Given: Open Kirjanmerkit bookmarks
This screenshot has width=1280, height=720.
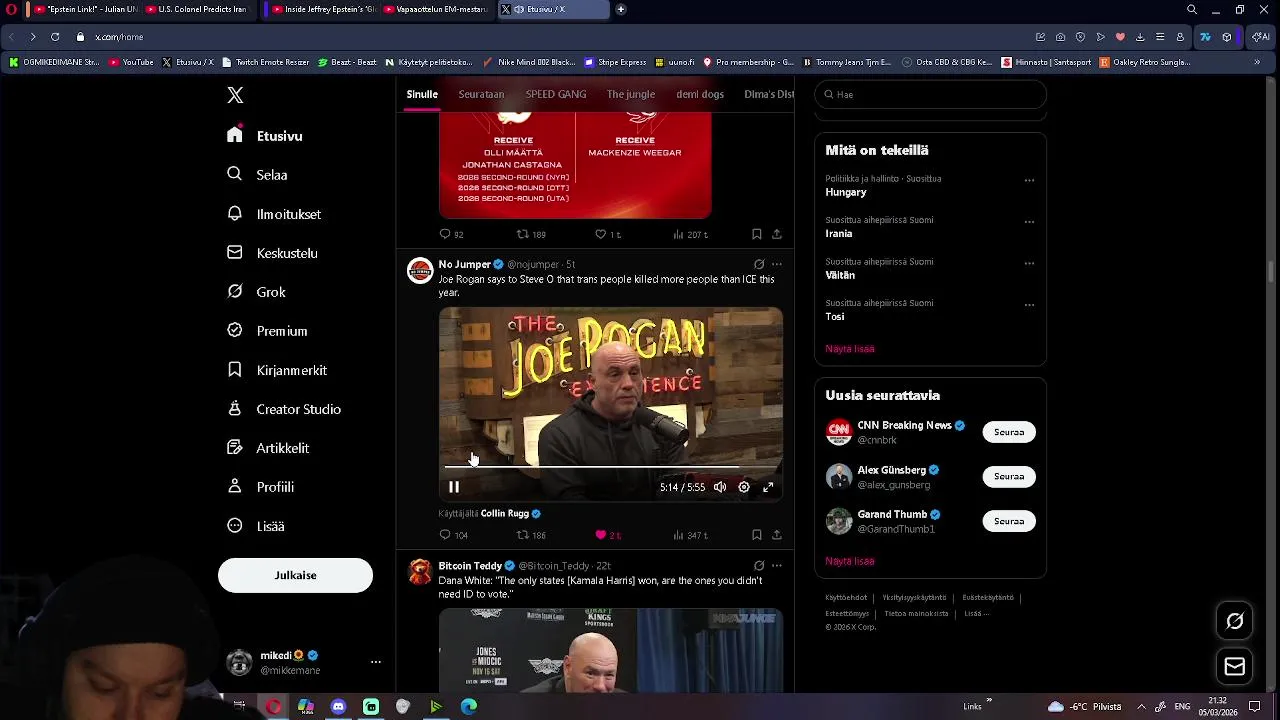Looking at the screenshot, I should [277, 370].
